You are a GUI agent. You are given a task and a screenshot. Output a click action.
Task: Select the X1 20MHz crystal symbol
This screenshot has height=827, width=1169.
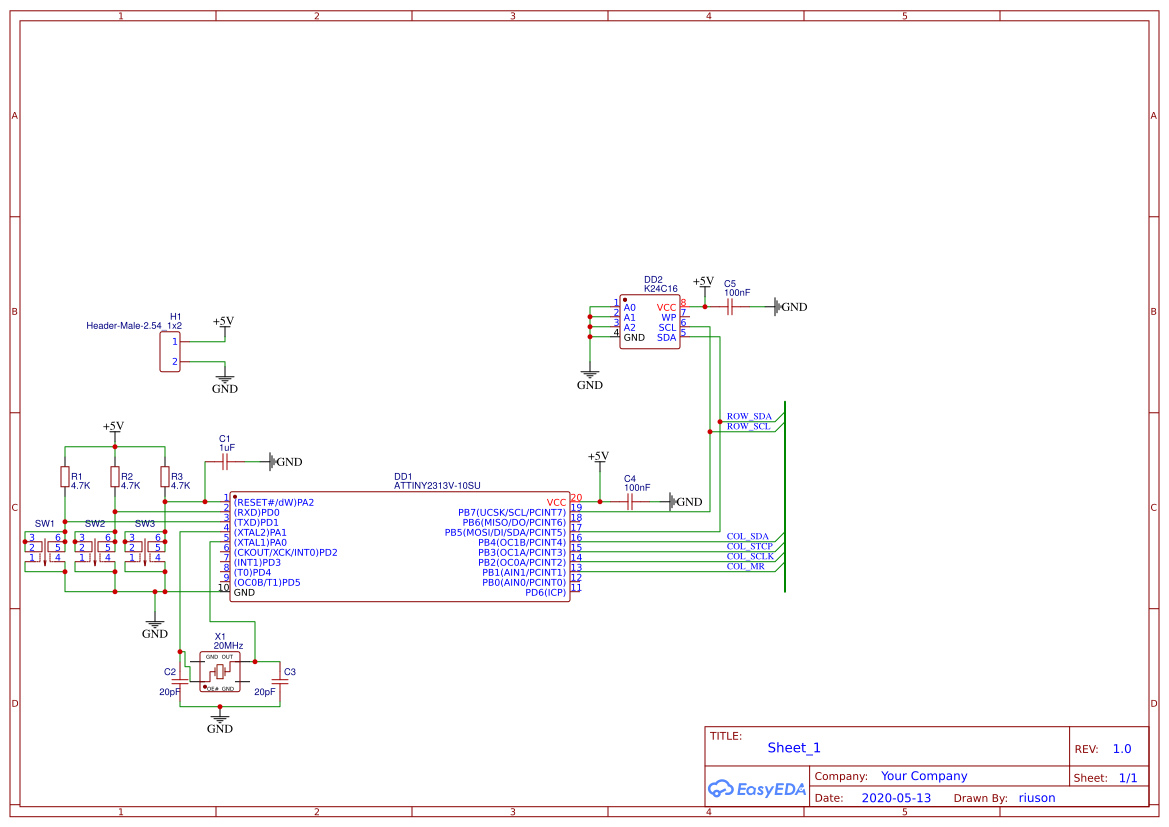click(x=220, y=672)
